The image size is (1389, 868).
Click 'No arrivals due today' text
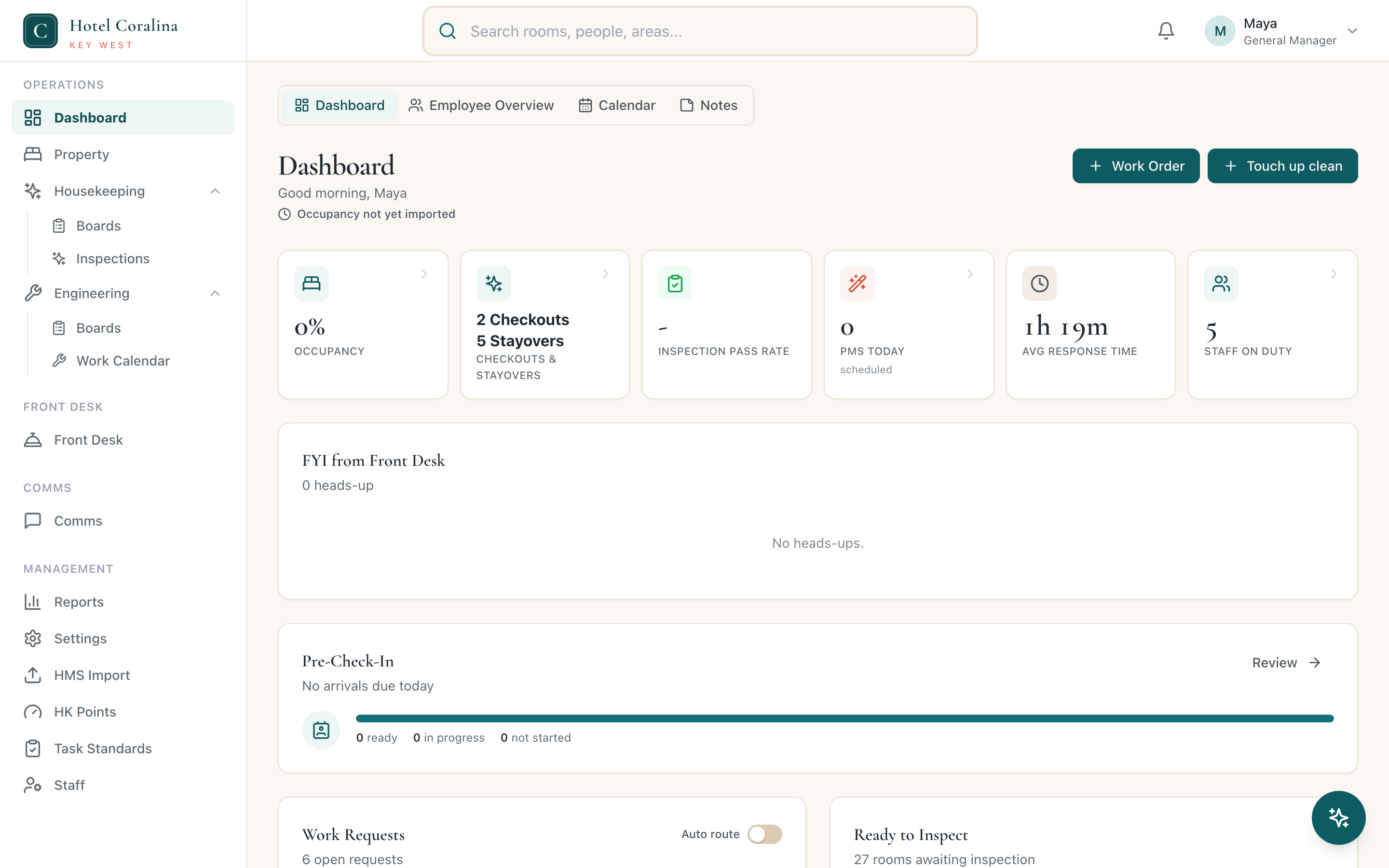pyautogui.click(x=368, y=686)
